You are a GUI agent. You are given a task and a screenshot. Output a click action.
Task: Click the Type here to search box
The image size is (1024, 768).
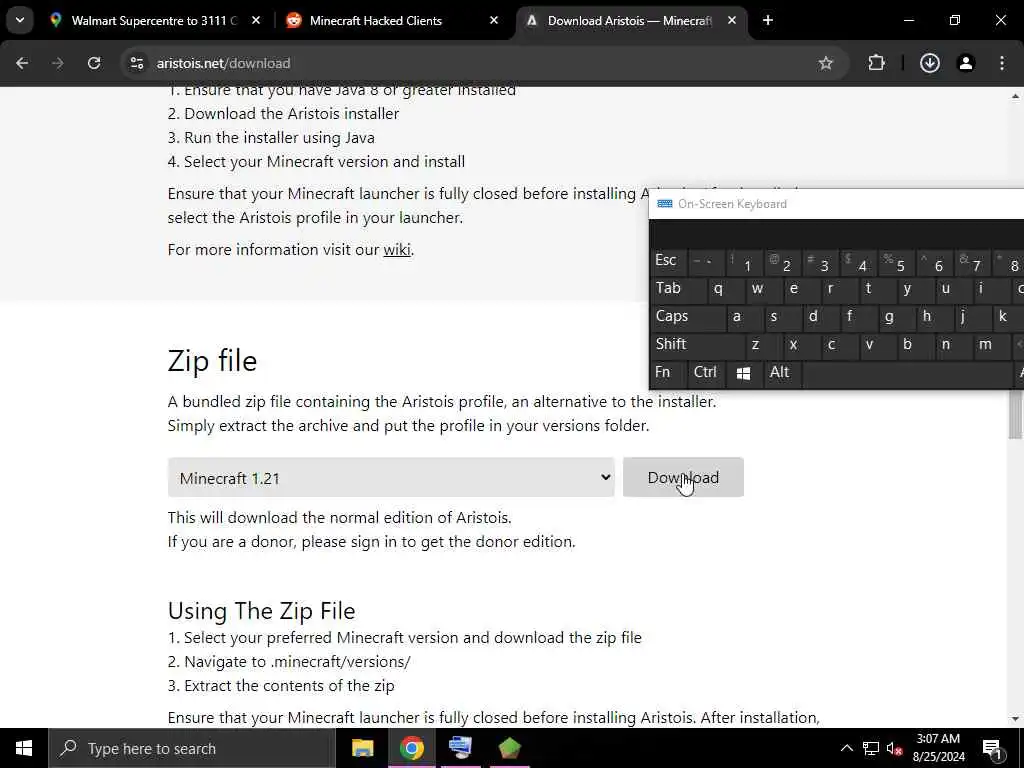[x=192, y=748]
